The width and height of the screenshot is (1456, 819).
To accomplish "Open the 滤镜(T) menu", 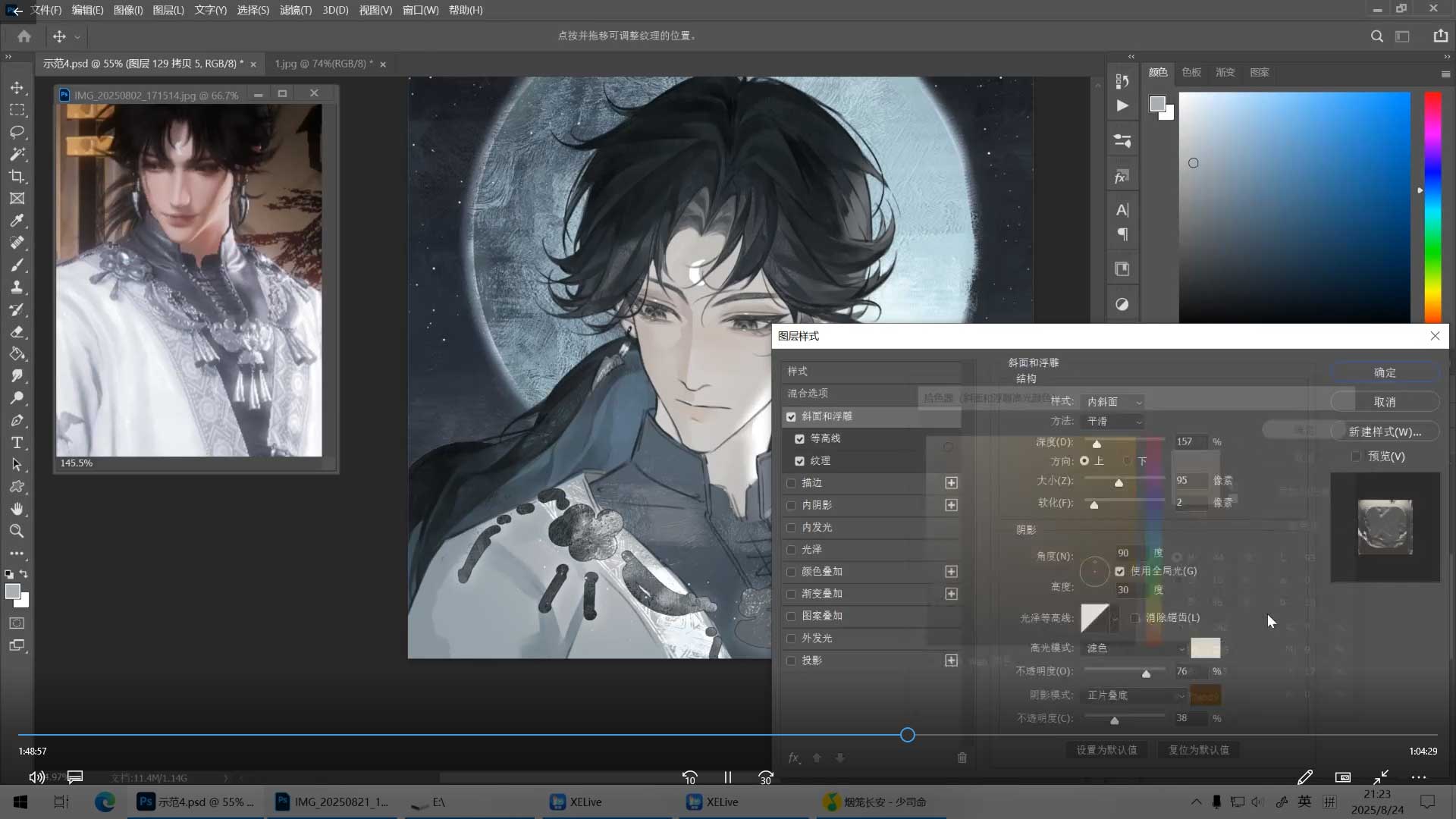I will 295,10.
